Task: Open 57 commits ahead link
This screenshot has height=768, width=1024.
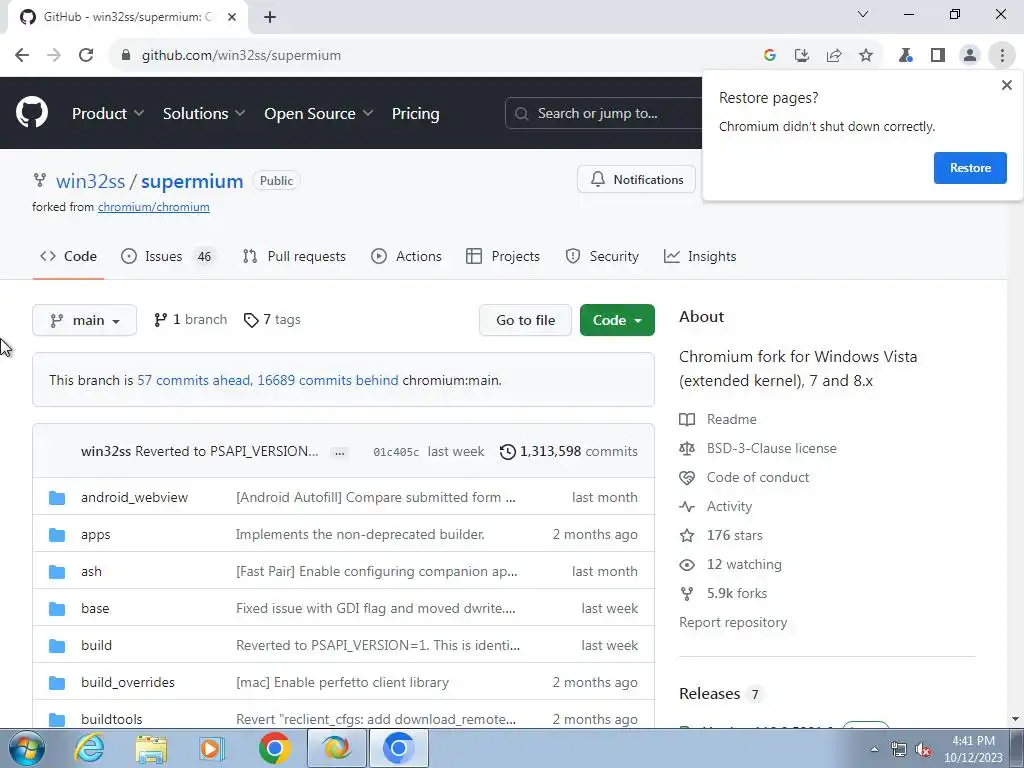Action: (x=193, y=380)
